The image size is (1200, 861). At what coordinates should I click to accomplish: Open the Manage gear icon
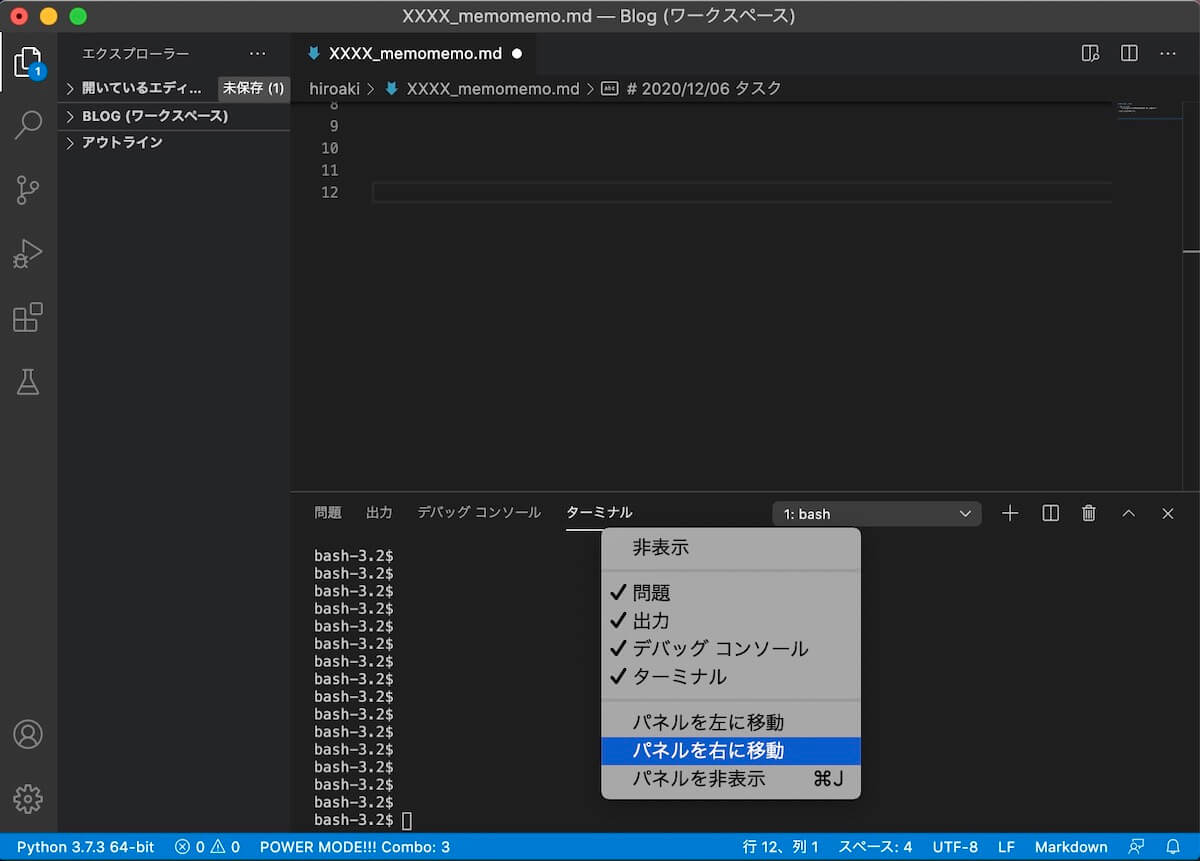tap(28, 799)
